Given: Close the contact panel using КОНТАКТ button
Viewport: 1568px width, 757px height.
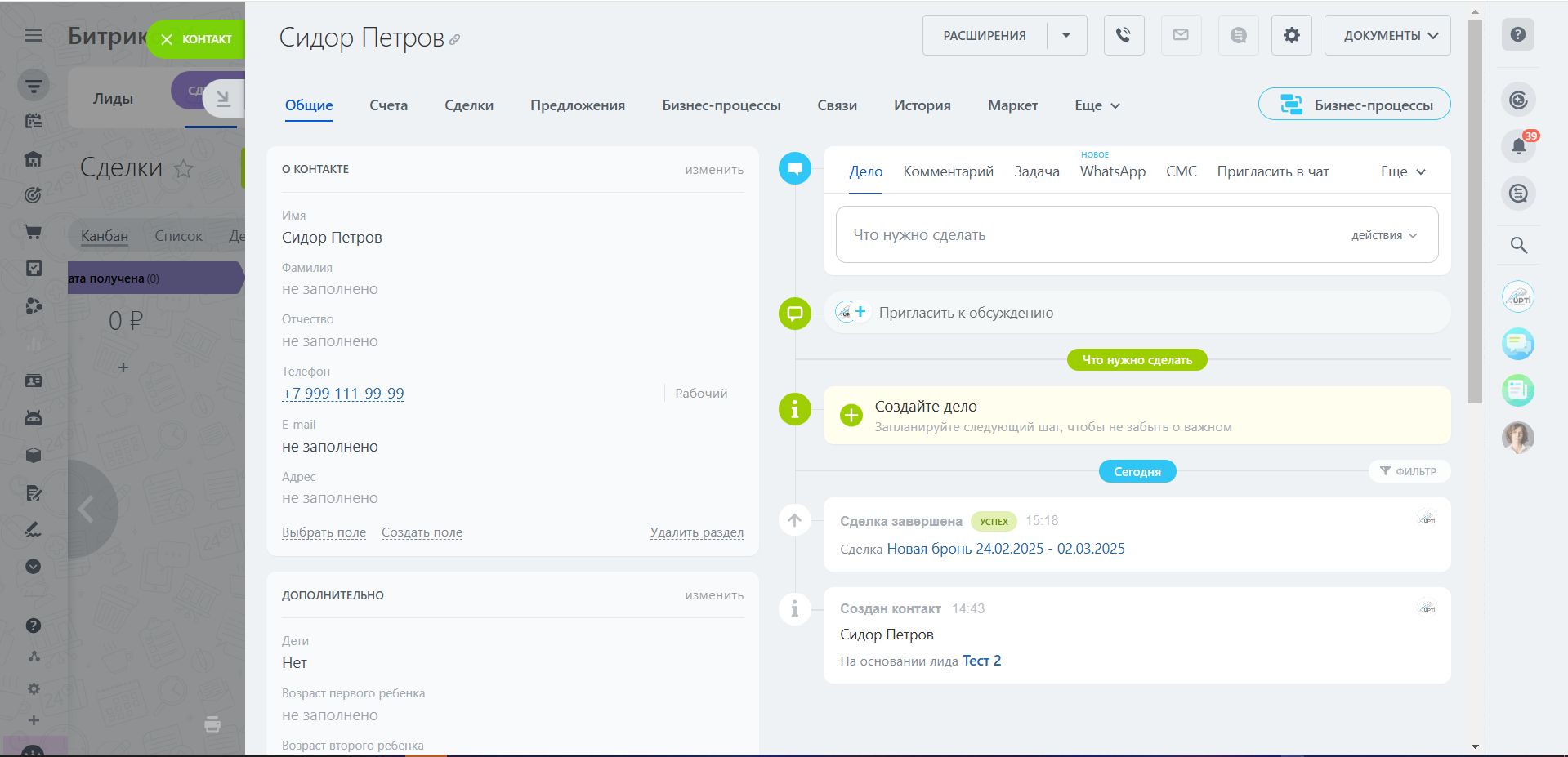Looking at the screenshot, I should 196,39.
